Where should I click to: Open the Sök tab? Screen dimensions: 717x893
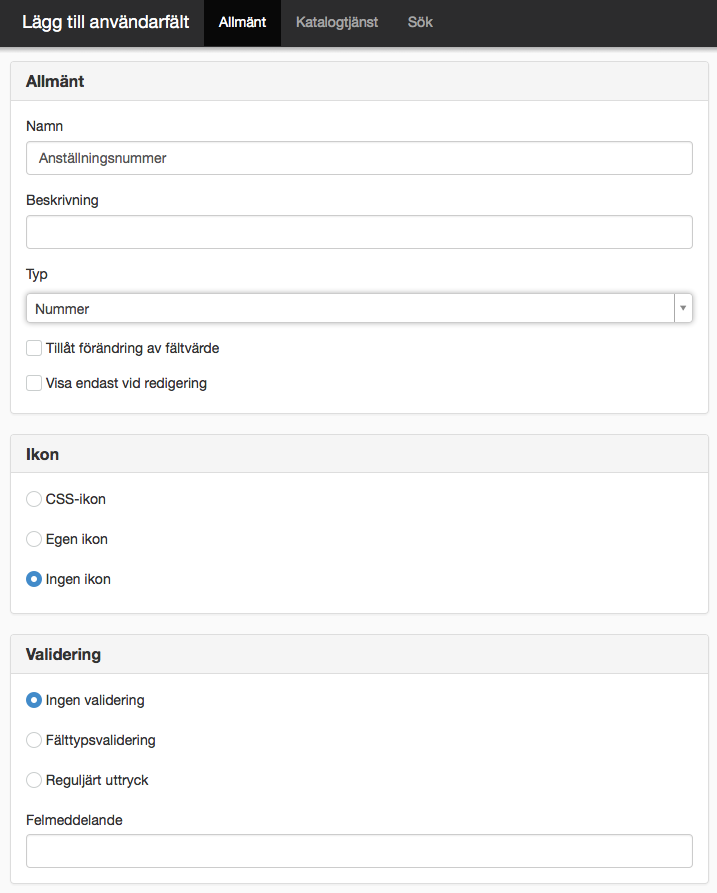click(420, 23)
